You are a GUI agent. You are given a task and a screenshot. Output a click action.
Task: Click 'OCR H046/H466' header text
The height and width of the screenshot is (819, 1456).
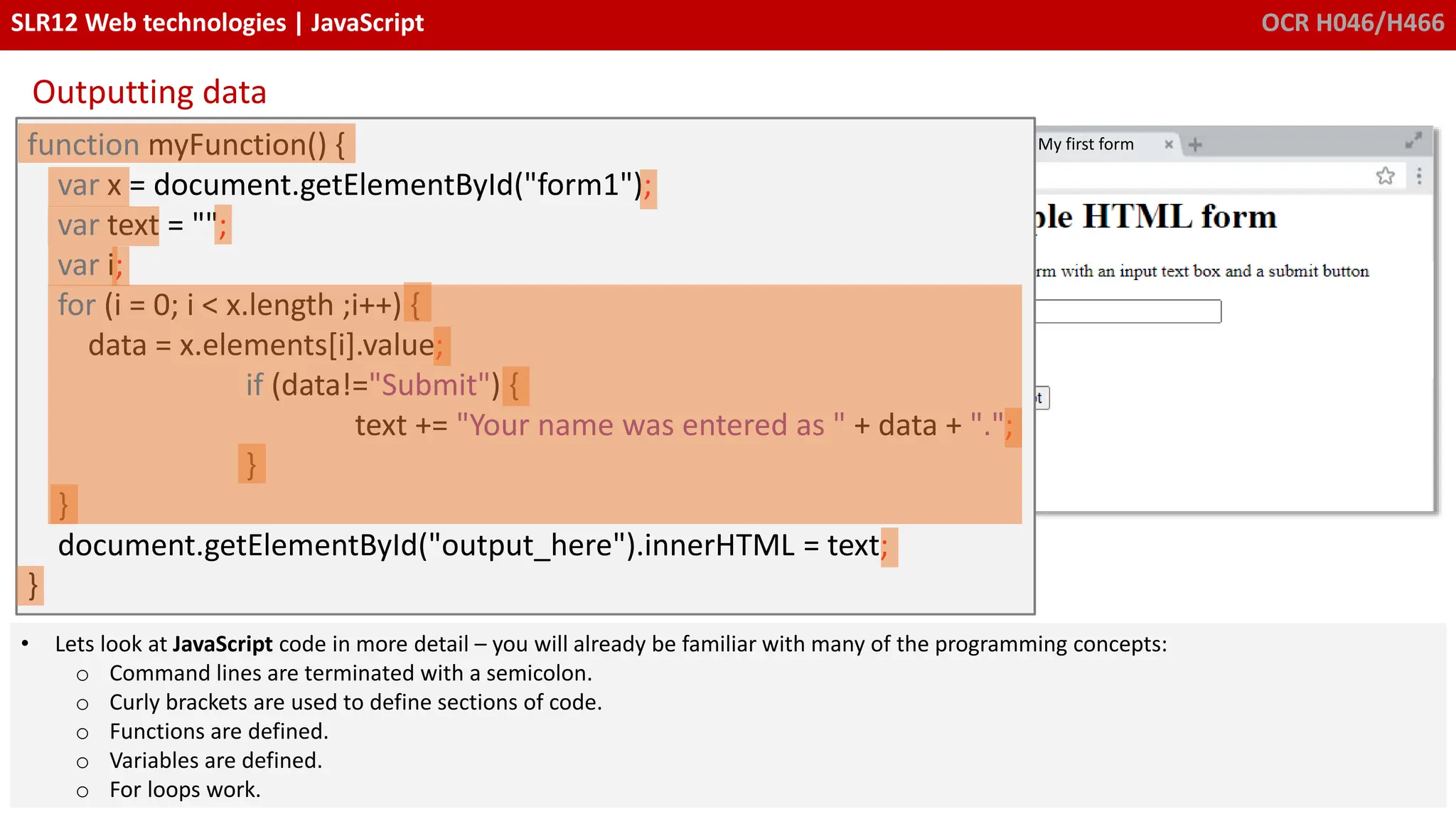click(1352, 23)
